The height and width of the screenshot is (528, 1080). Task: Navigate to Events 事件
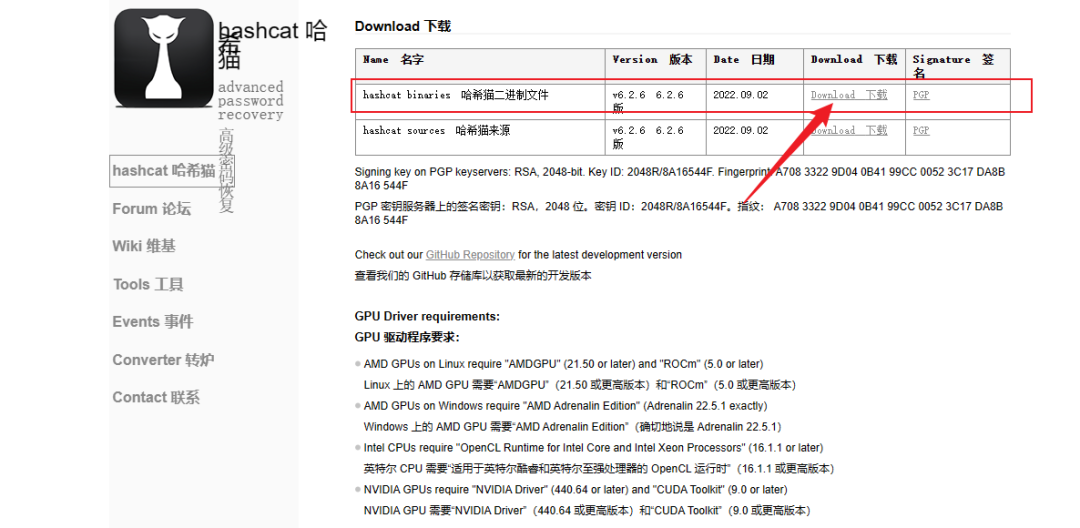pos(153,321)
